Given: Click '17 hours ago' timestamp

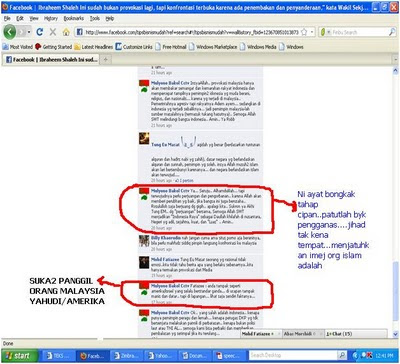Looking at the screenshot, I should (161, 302).
